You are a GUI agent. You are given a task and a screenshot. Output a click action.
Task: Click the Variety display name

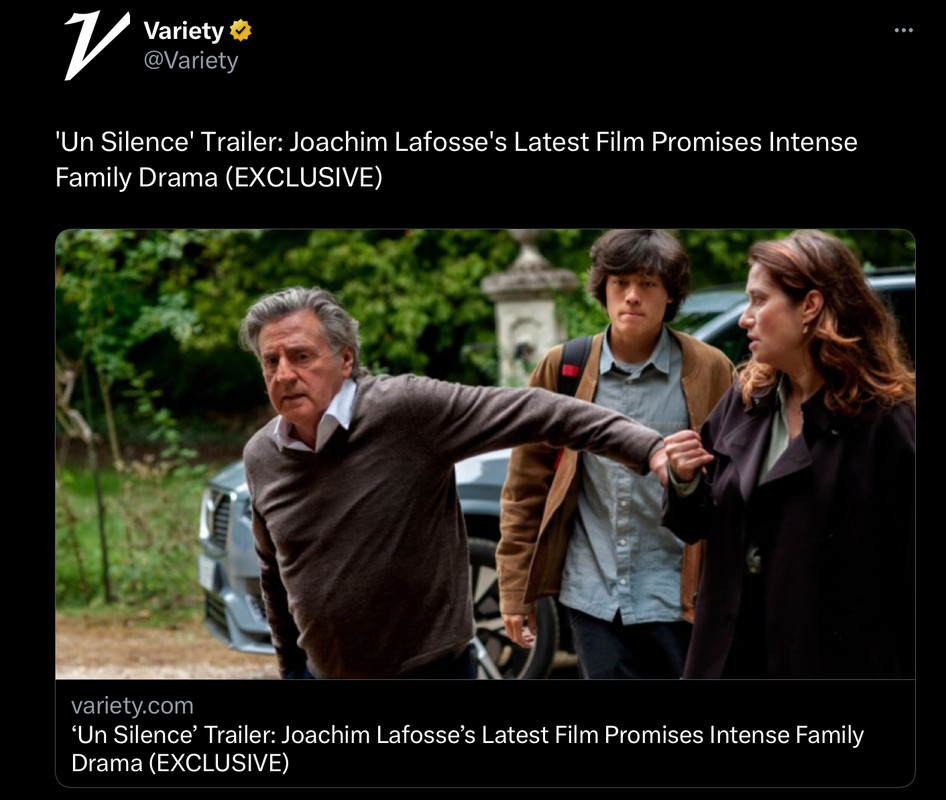[183, 30]
